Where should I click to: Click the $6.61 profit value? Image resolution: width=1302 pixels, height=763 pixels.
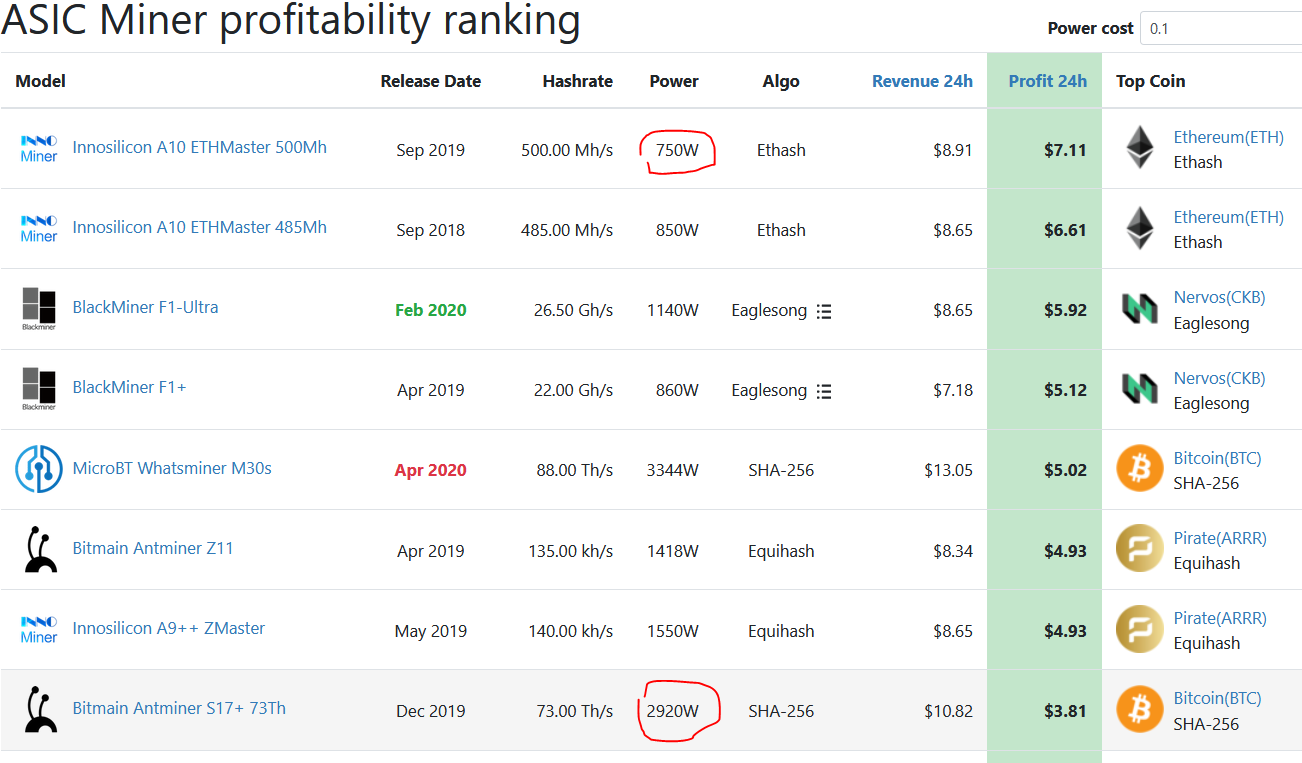coord(1066,230)
